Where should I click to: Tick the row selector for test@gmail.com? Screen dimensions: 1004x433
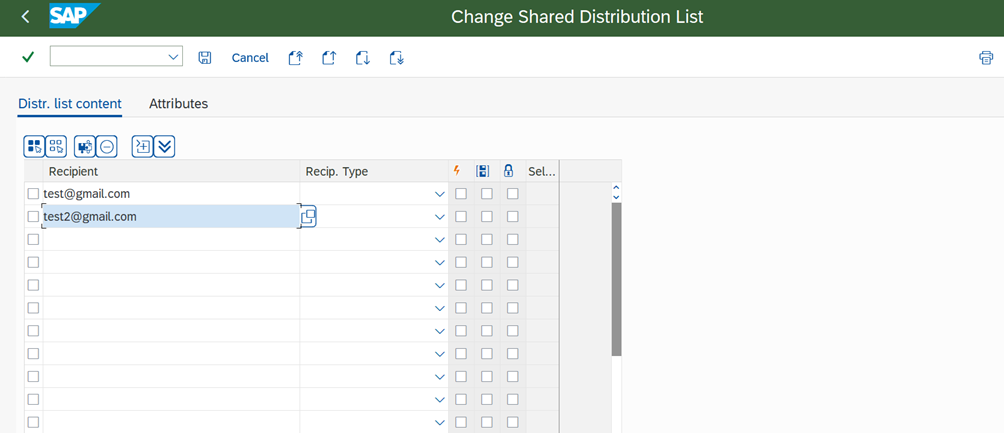pyautogui.click(x=33, y=194)
